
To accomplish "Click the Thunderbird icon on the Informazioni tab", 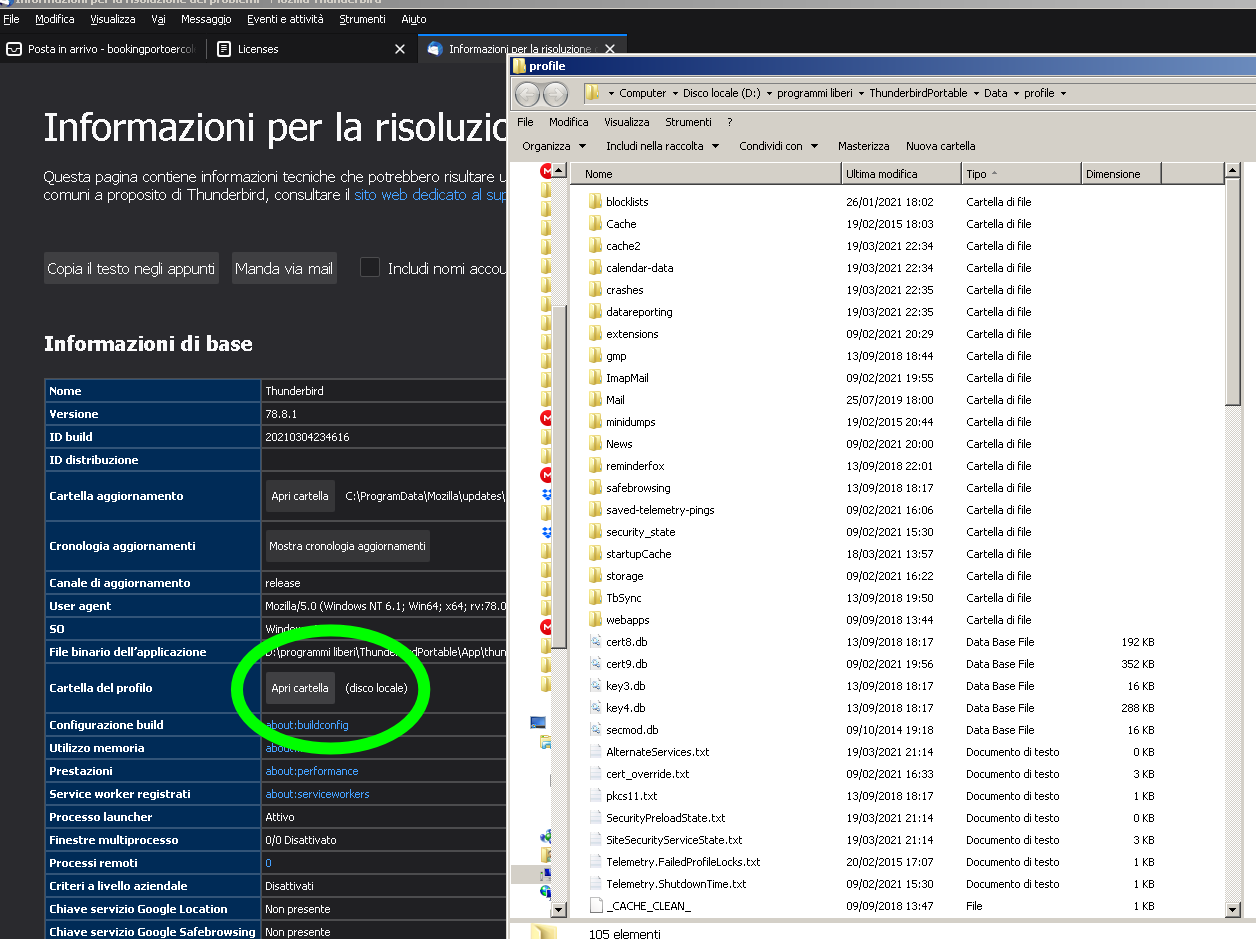I will 435,49.
